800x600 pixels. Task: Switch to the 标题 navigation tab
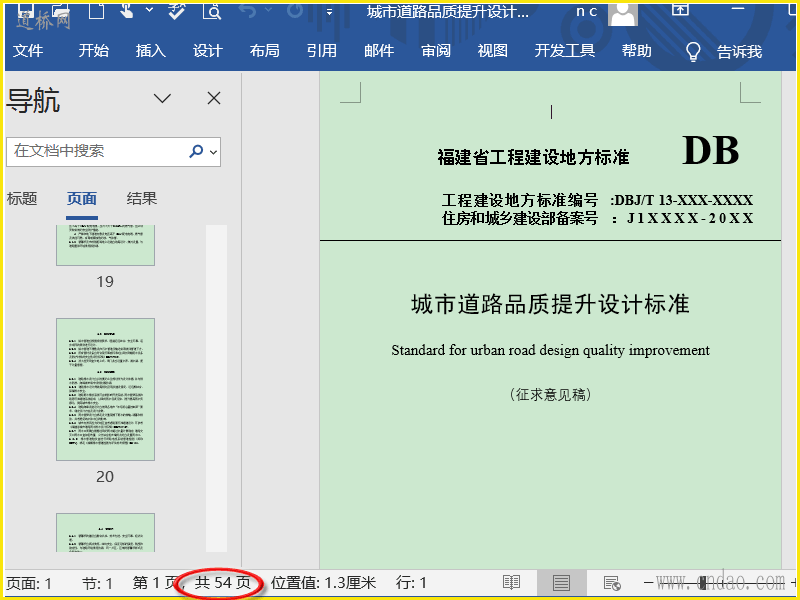click(22, 198)
